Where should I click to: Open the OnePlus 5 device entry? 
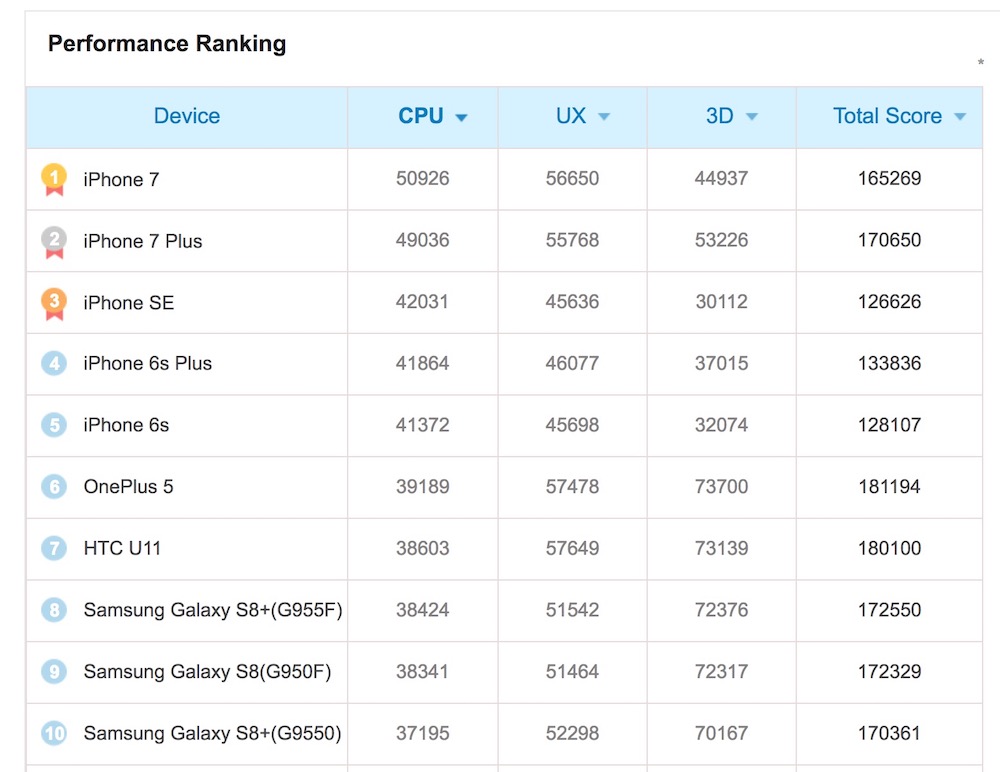pos(128,487)
